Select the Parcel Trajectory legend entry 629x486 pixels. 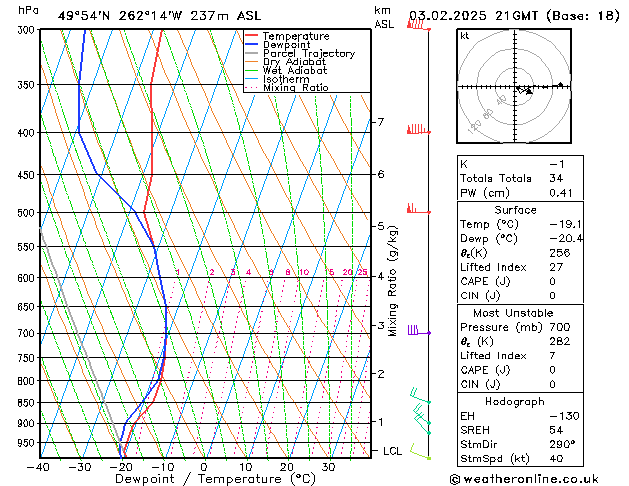tap(308, 54)
